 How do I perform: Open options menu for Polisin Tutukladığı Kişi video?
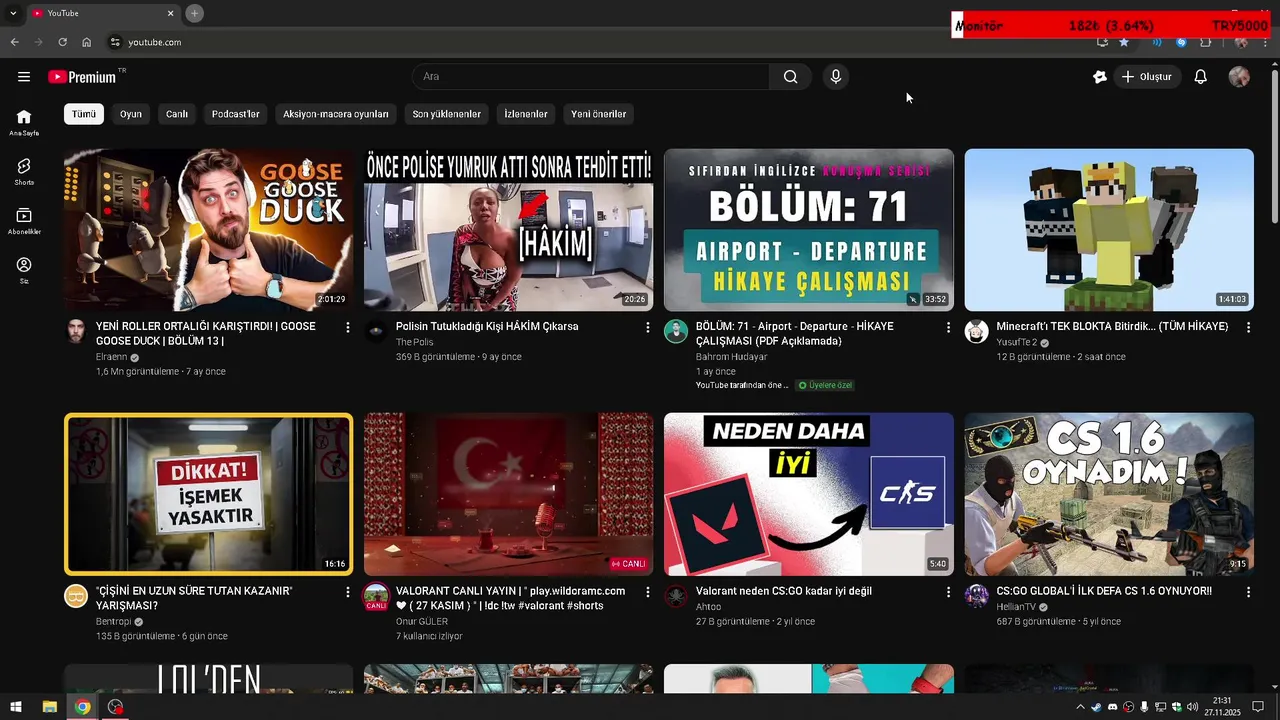(x=648, y=327)
